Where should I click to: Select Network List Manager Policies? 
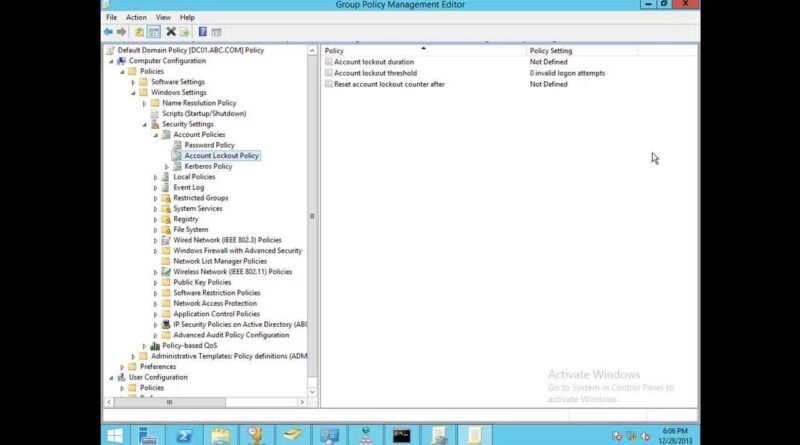(x=220, y=261)
